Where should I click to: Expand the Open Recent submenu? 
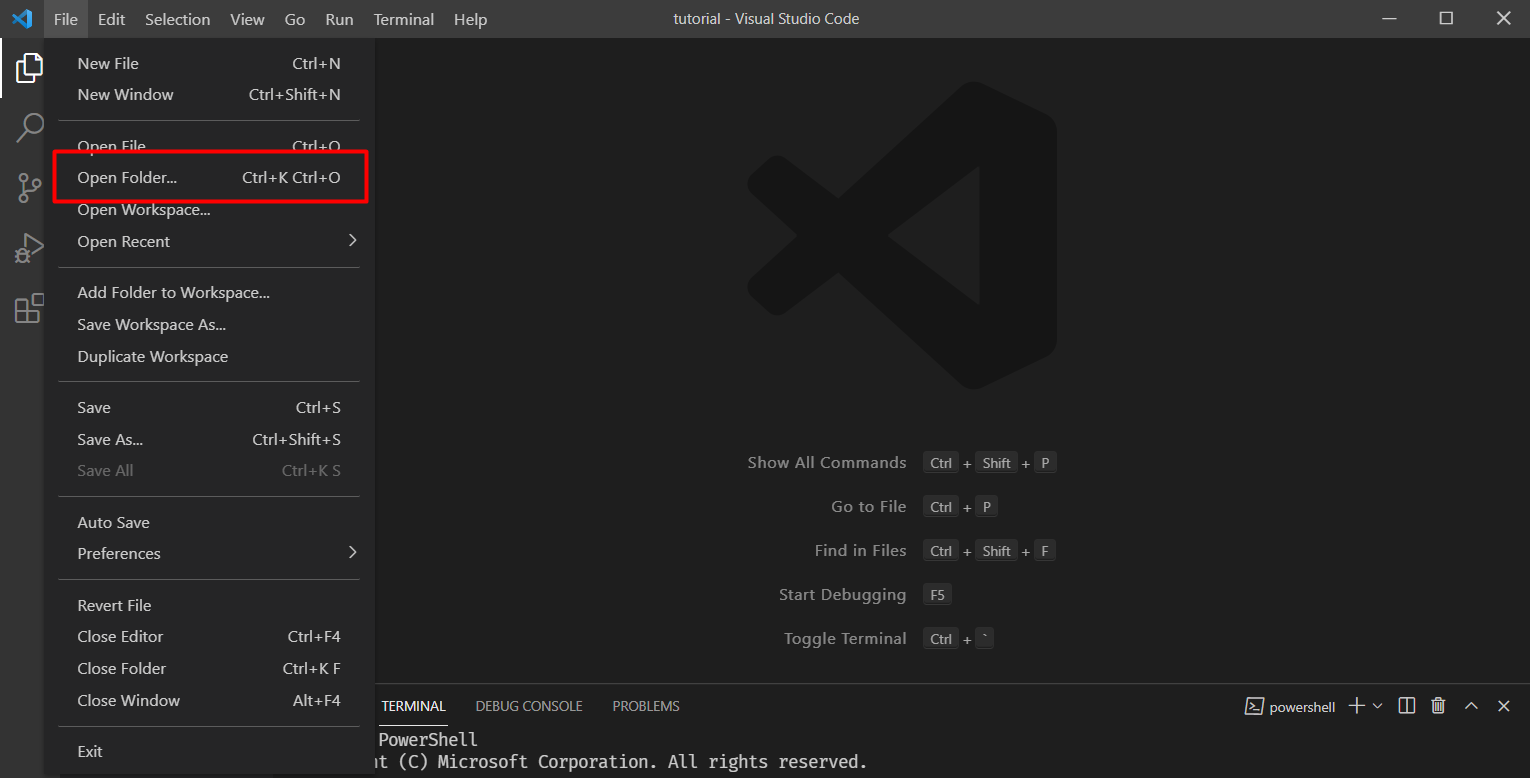[209, 242]
